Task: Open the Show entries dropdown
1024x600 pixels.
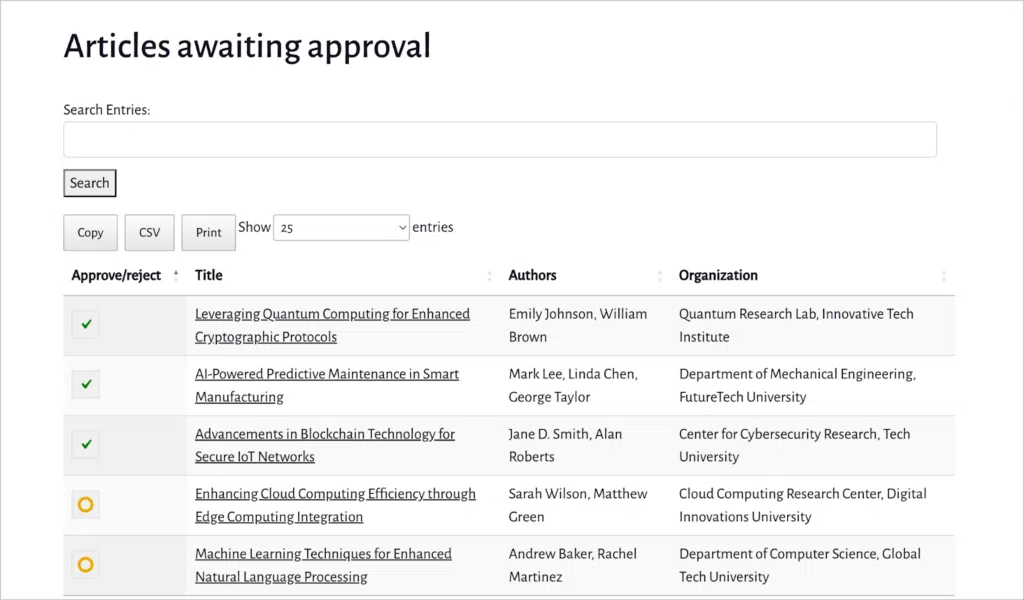Action: (x=341, y=228)
